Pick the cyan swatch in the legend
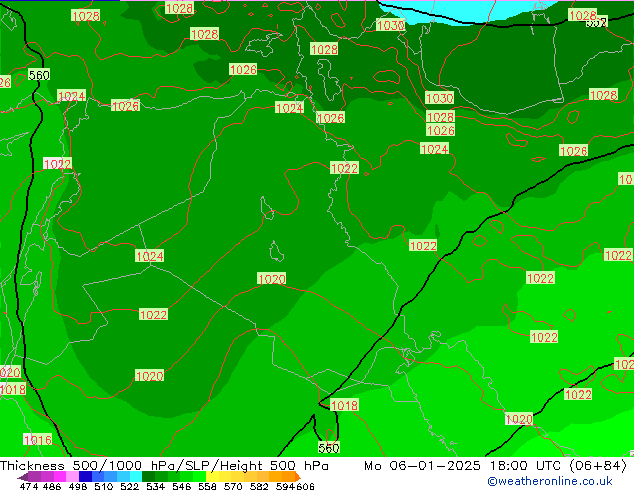Screen dimensions: 634x490 (136, 476)
